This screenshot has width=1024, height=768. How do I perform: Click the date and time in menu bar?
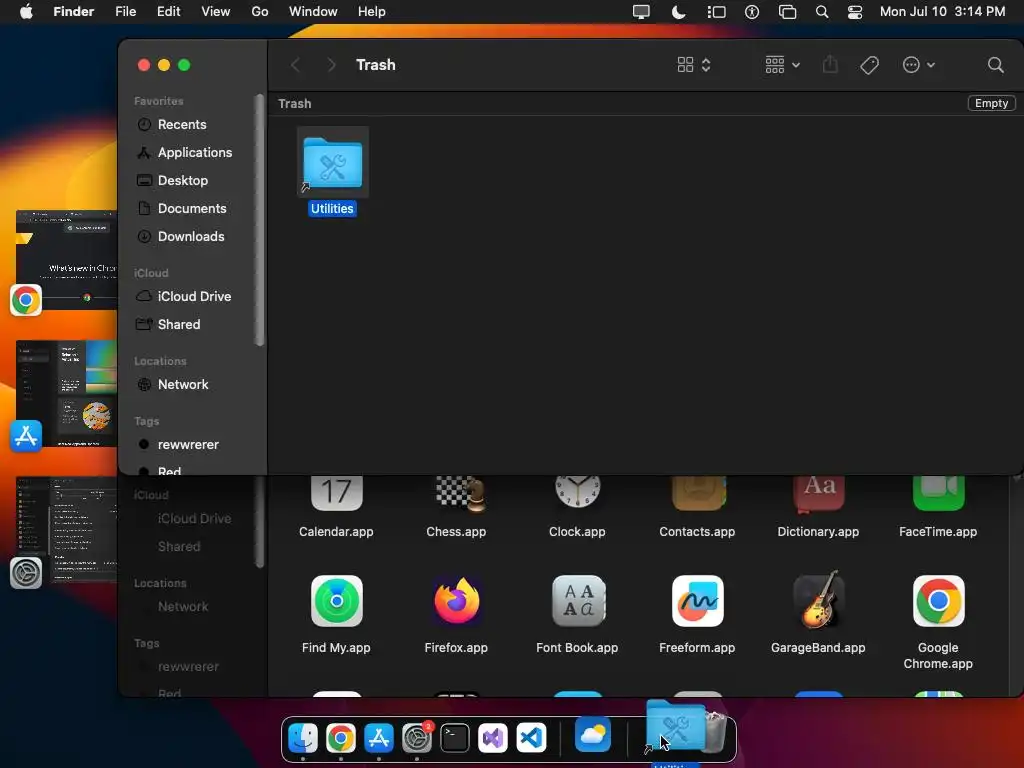[x=942, y=12]
